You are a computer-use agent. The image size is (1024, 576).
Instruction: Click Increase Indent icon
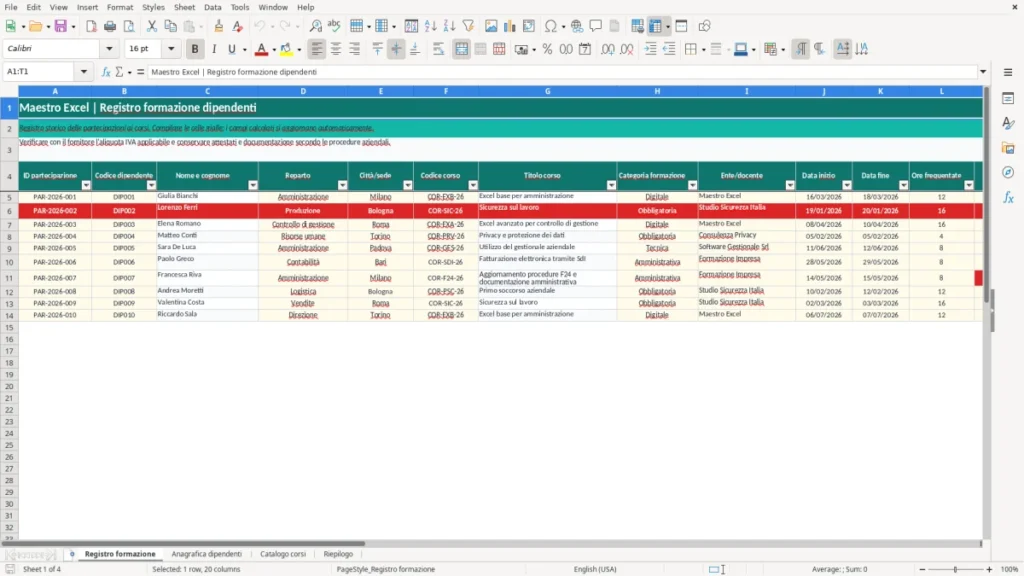pyautogui.click(x=650, y=49)
